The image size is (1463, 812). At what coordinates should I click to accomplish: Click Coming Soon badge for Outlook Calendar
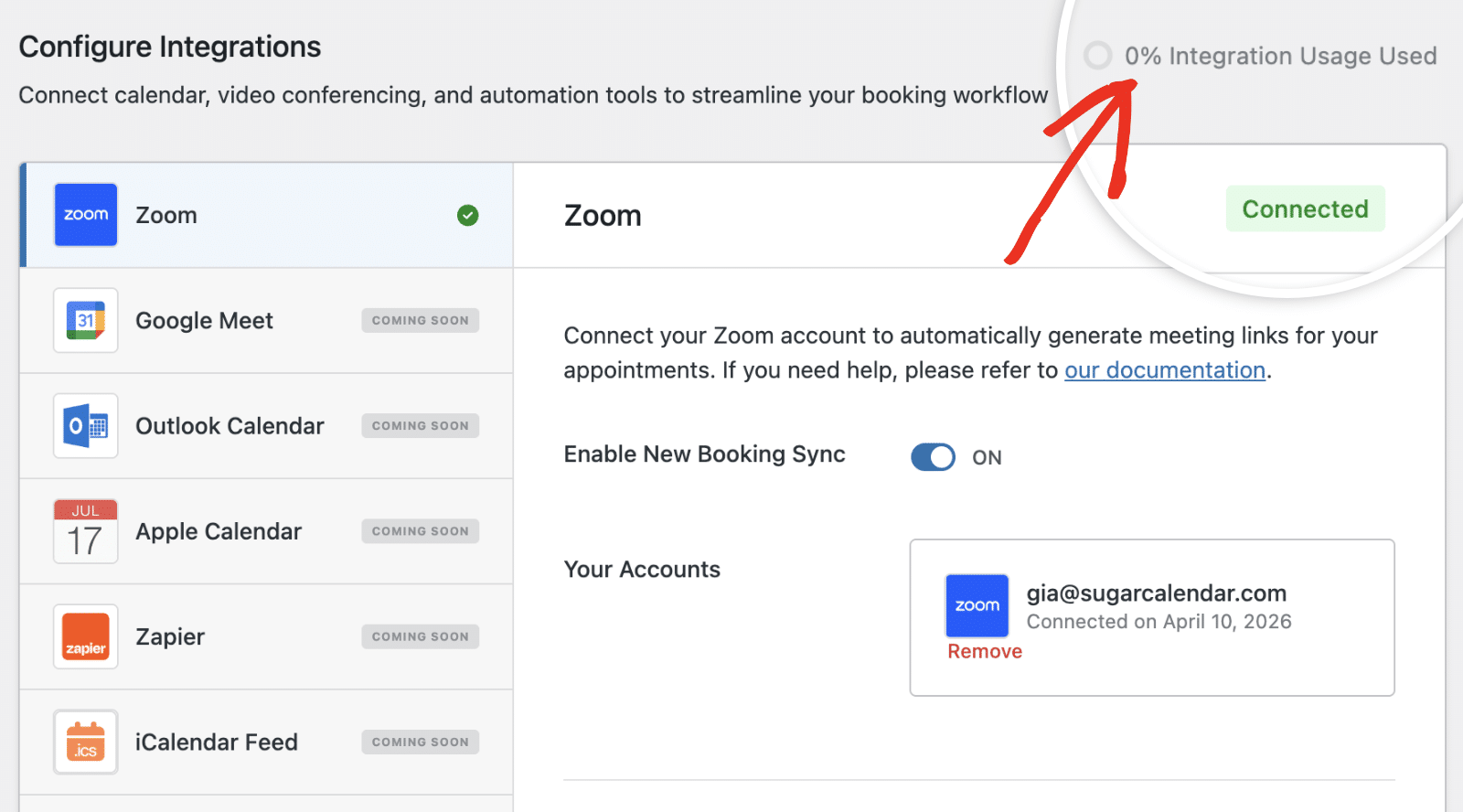tap(421, 426)
